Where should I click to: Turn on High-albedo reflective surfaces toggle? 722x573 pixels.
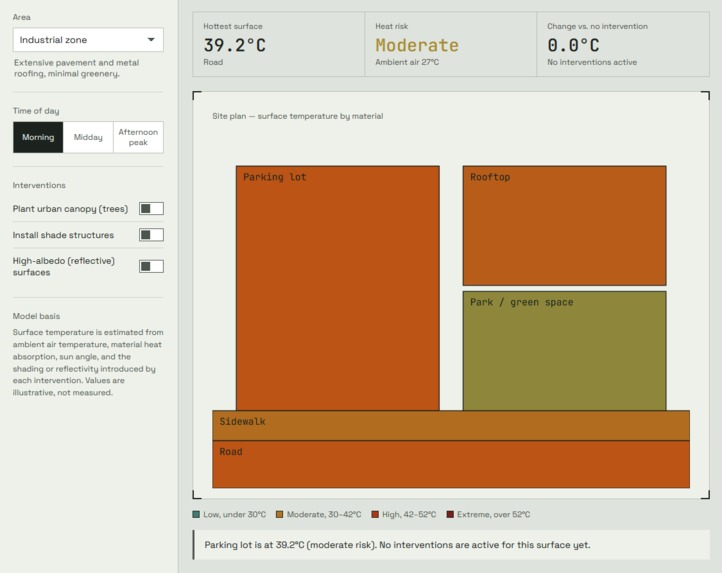pyautogui.click(x=151, y=266)
